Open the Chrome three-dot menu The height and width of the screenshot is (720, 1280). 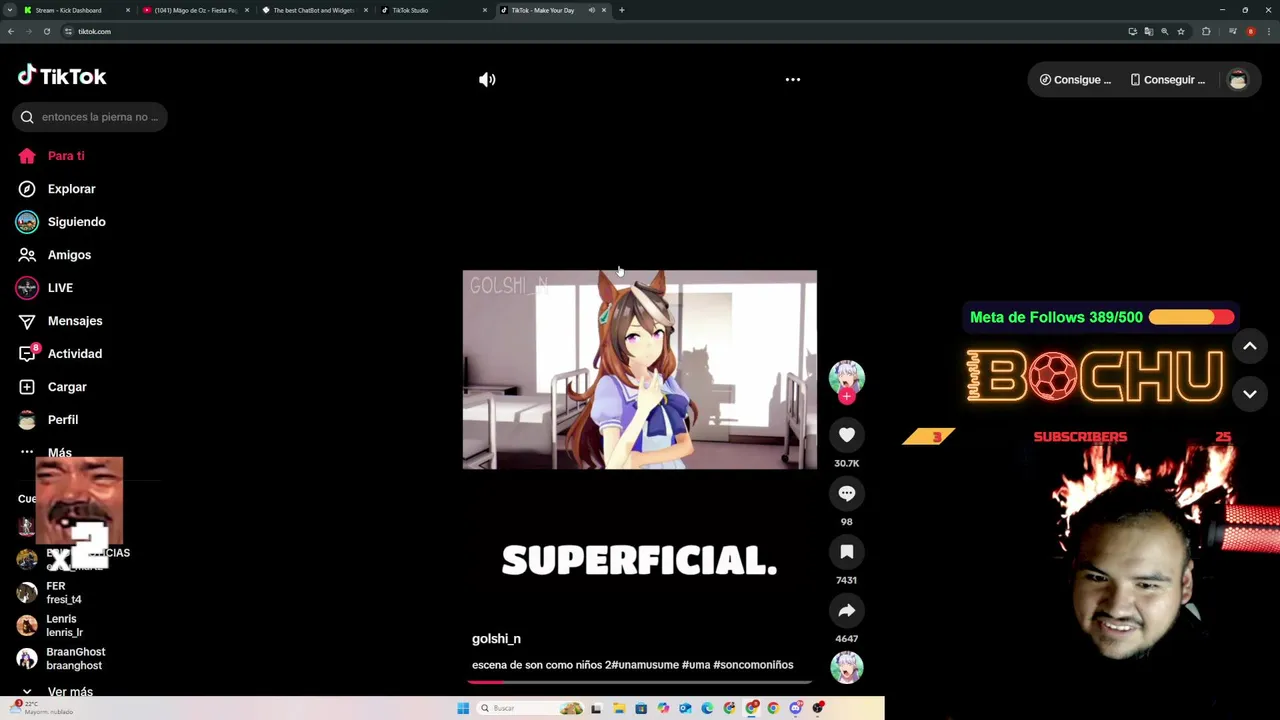pos(1269,31)
